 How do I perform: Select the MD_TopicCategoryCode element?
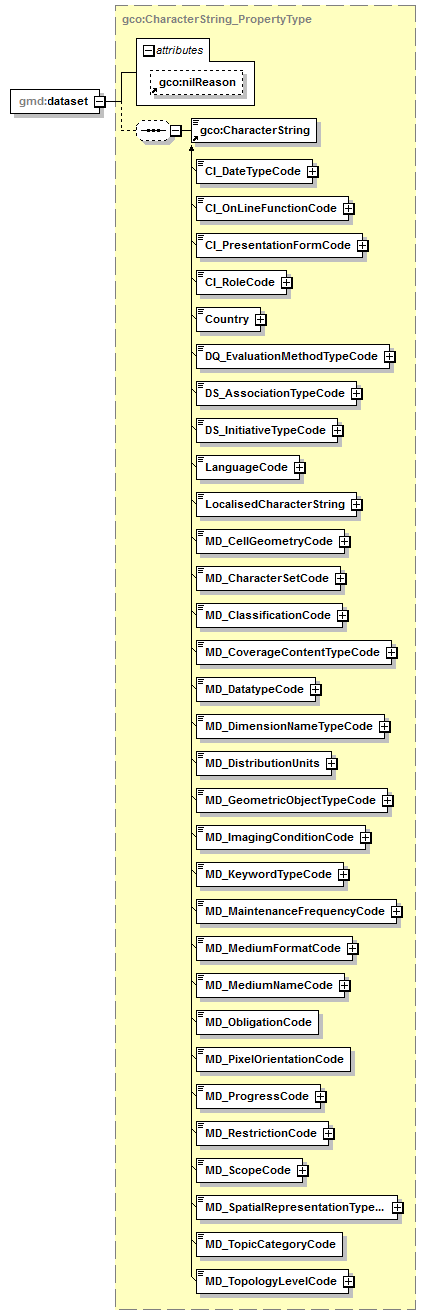point(269,1244)
